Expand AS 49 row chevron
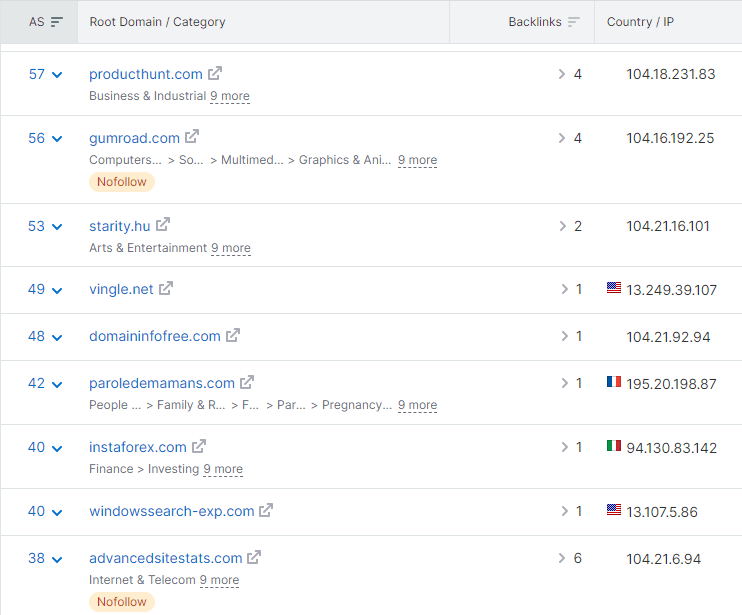This screenshot has height=615, width=742. click(57, 290)
